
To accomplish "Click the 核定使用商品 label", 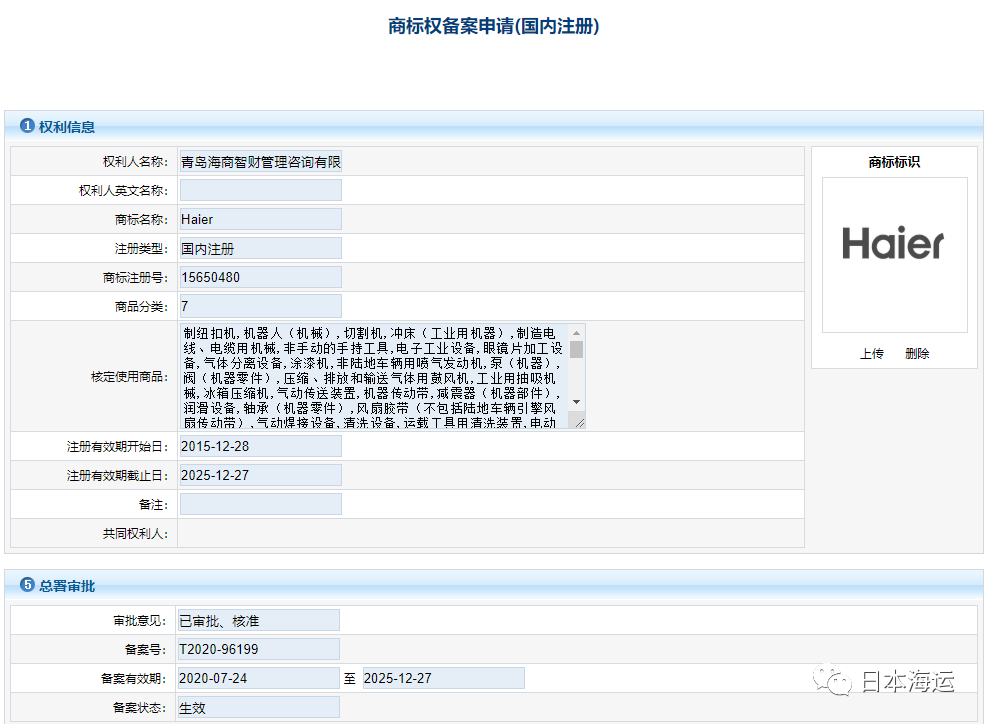I will 130,377.
